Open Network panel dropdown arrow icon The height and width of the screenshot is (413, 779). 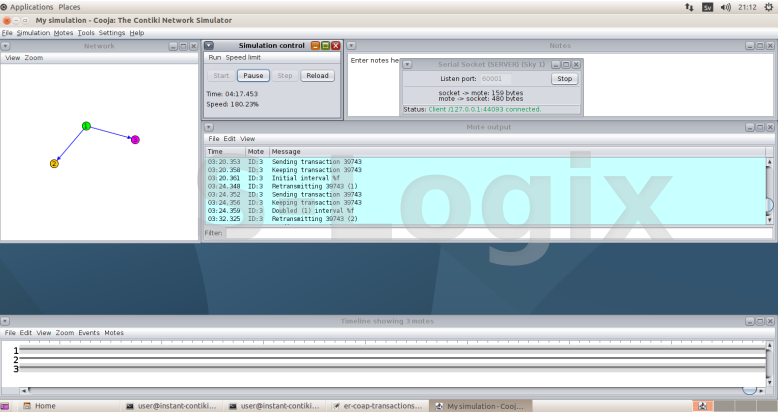tap(5, 46)
